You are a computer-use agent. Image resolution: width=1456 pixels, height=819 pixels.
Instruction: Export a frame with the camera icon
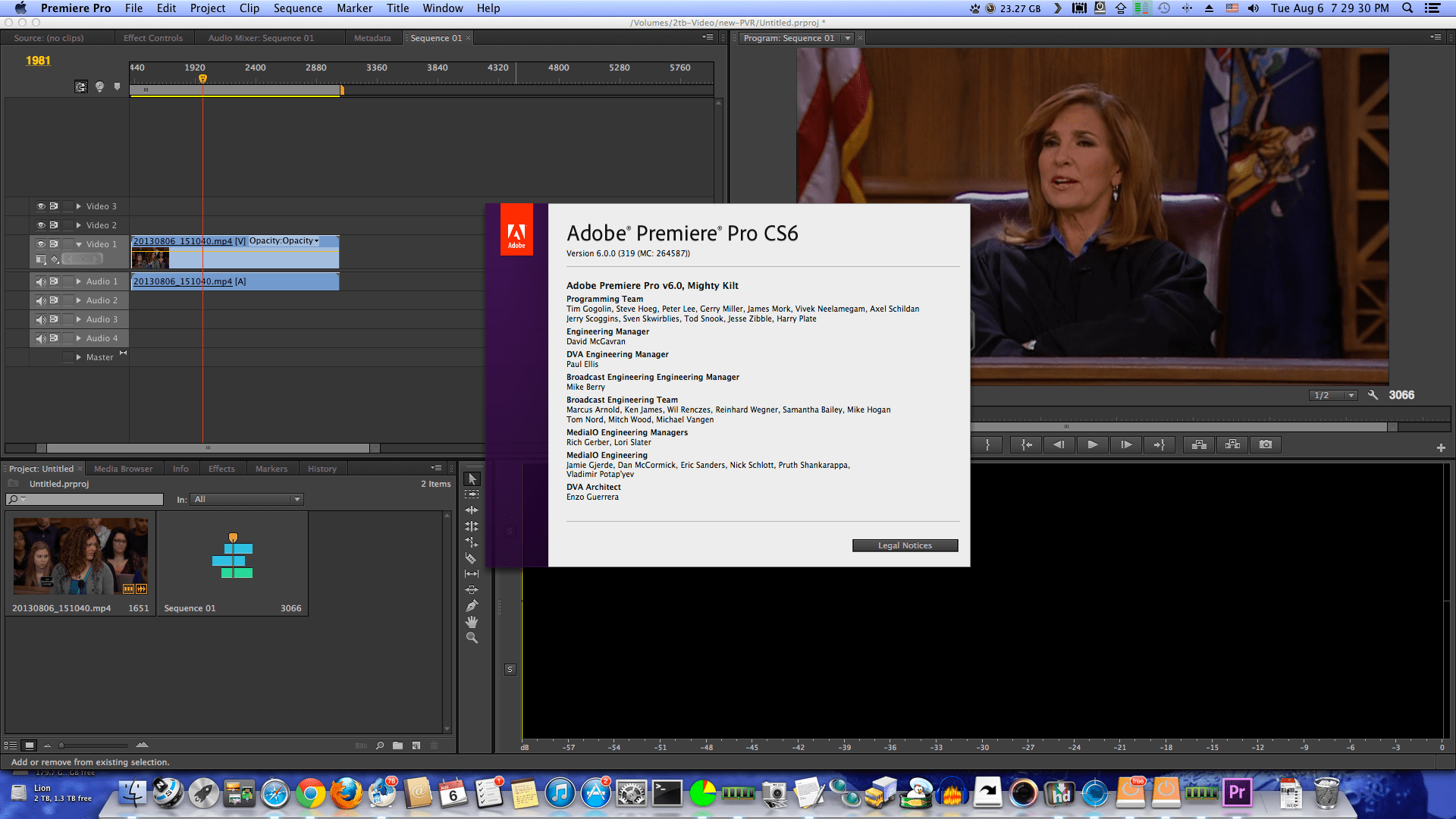pyautogui.click(x=1266, y=445)
